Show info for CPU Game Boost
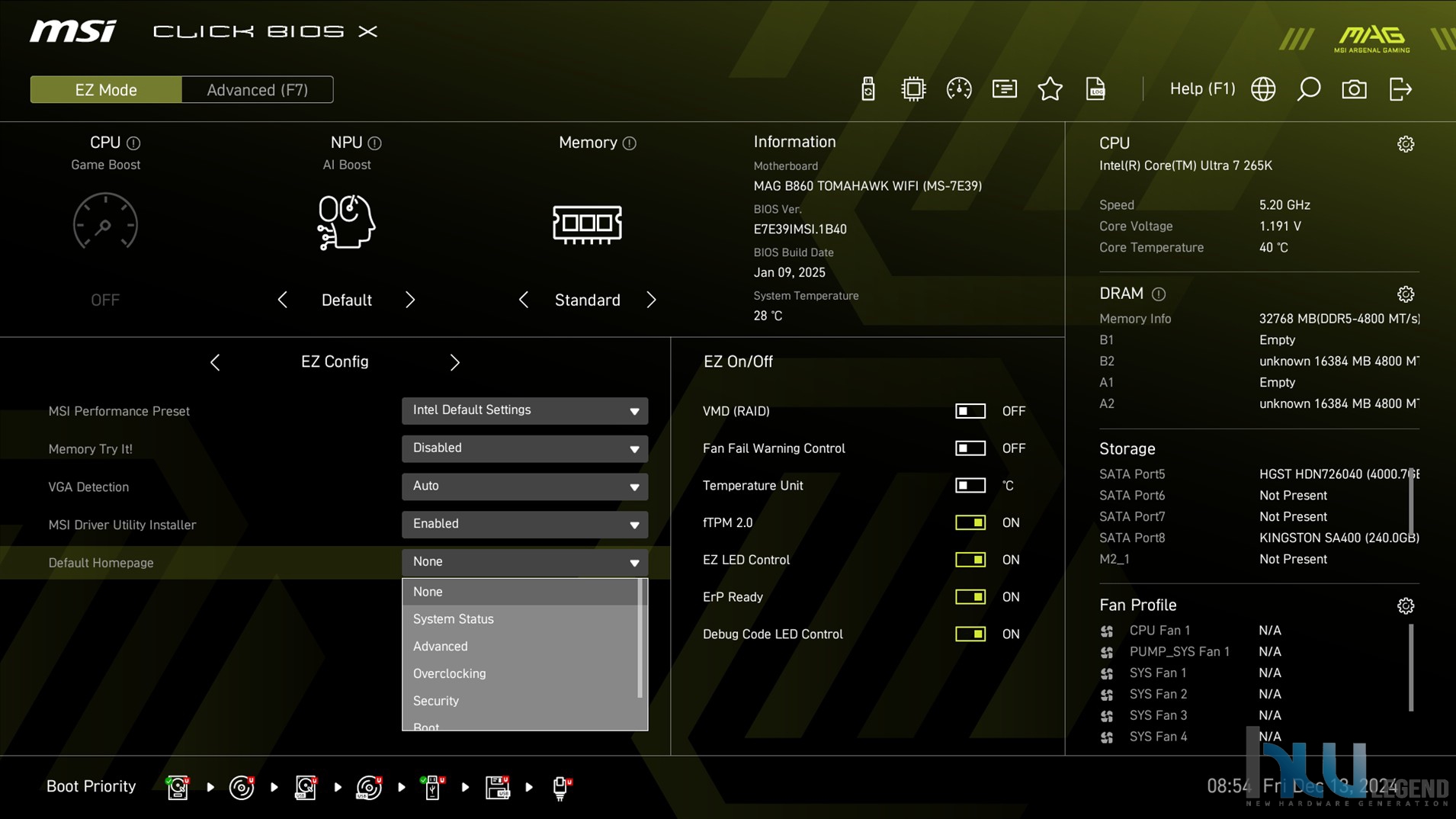The height and width of the screenshot is (819, 1456). (x=133, y=143)
